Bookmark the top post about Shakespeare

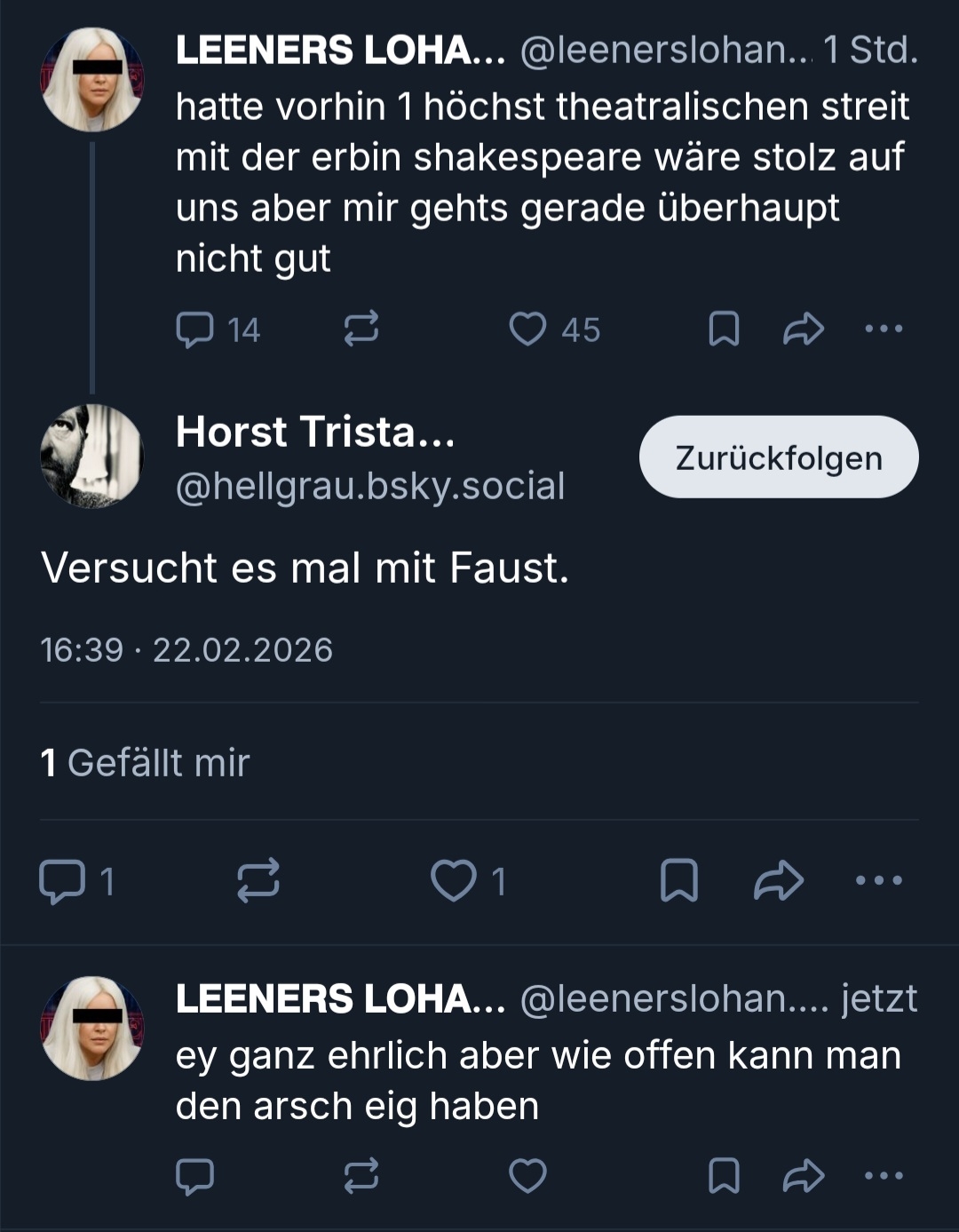[724, 329]
